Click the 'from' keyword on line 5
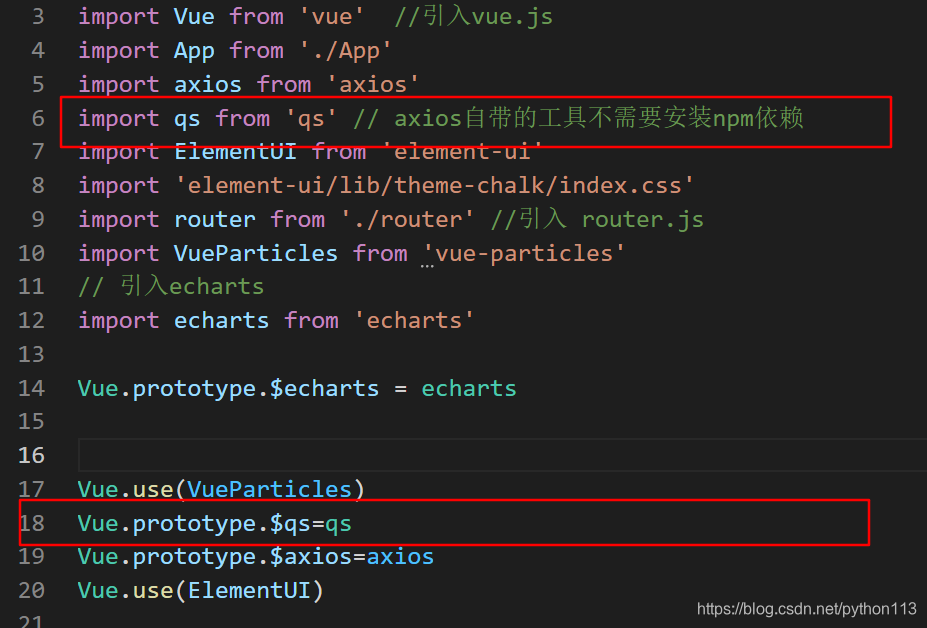The height and width of the screenshot is (628, 927). click(x=283, y=84)
